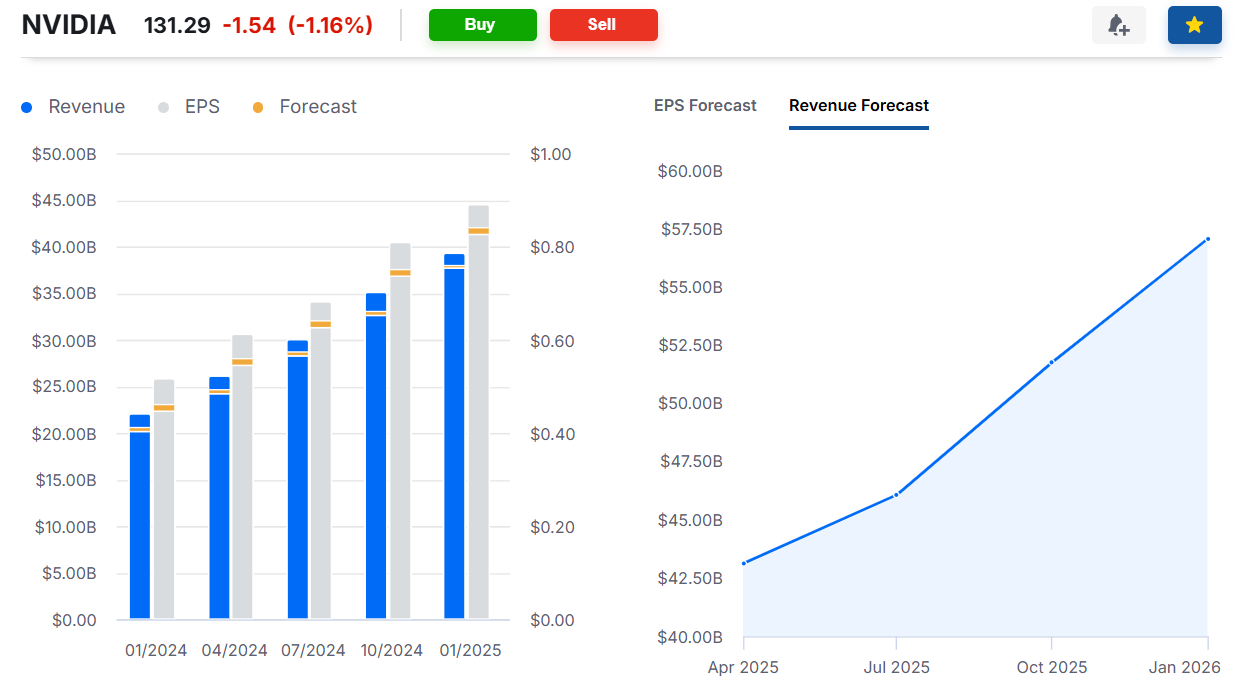The height and width of the screenshot is (690, 1253).
Task: Click the gray EPS legend dot
Action: click(x=163, y=107)
